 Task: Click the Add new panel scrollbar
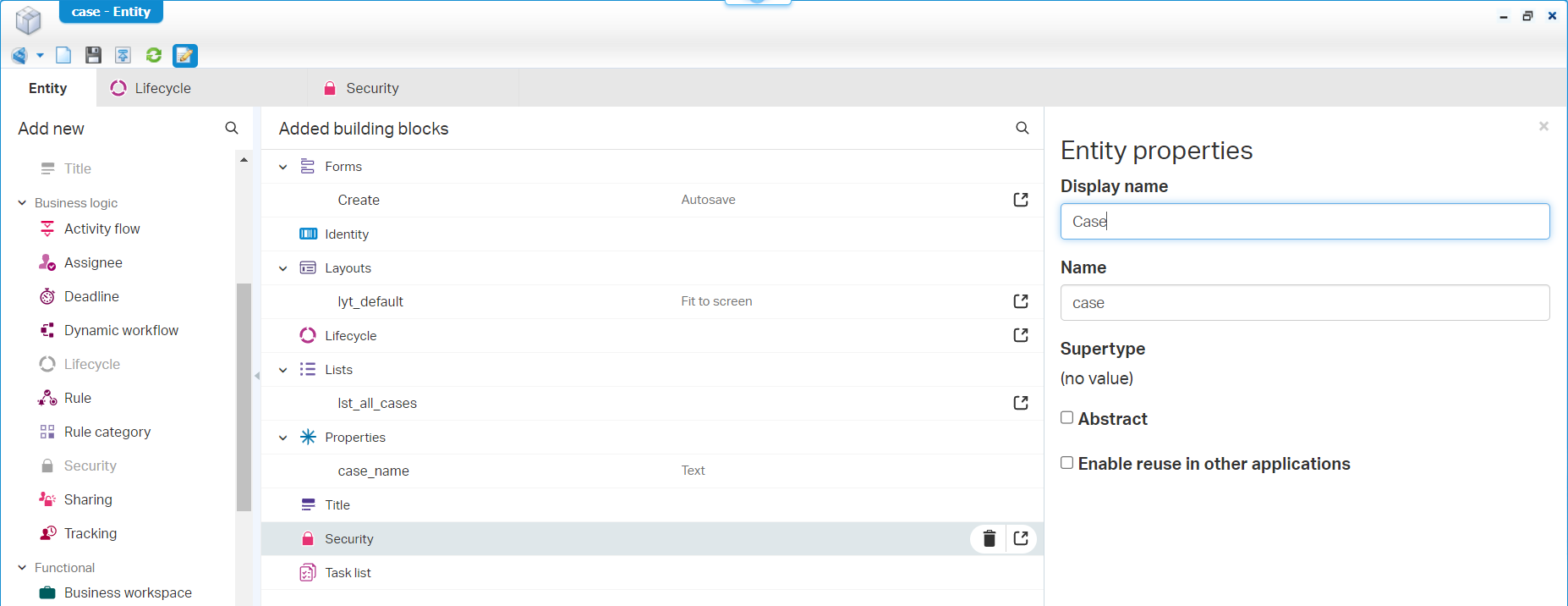click(244, 397)
